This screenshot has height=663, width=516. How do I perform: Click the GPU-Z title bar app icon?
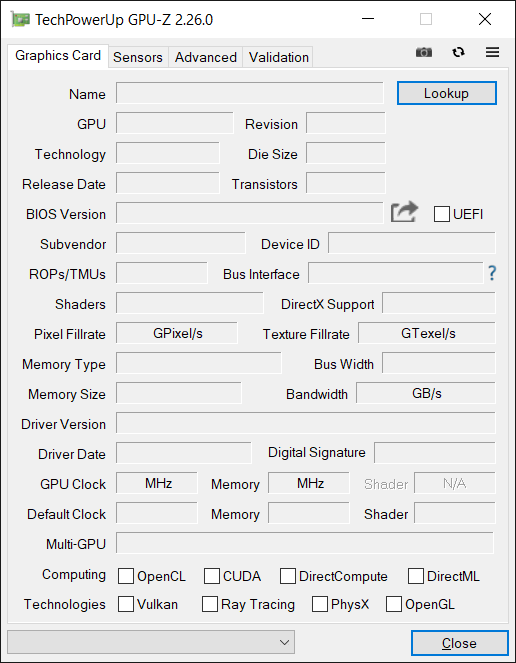20,19
